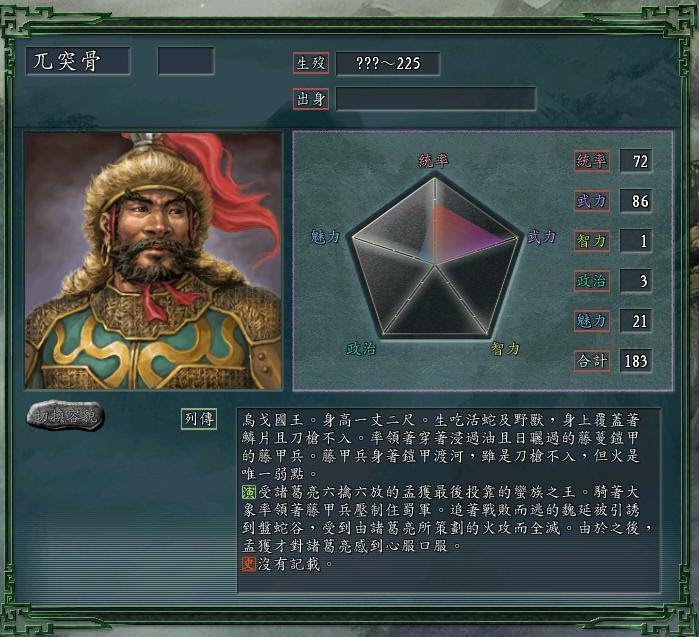Click the 生歿 label icon
699x637 pixels.
(x=311, y=63)
